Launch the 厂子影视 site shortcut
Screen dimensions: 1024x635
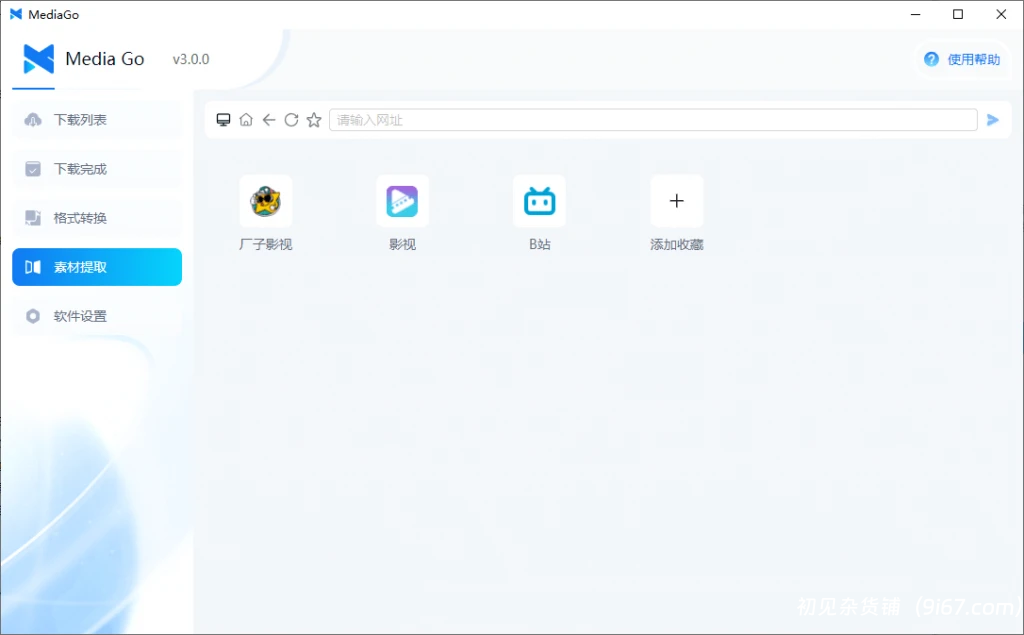(x=264, y=201)
